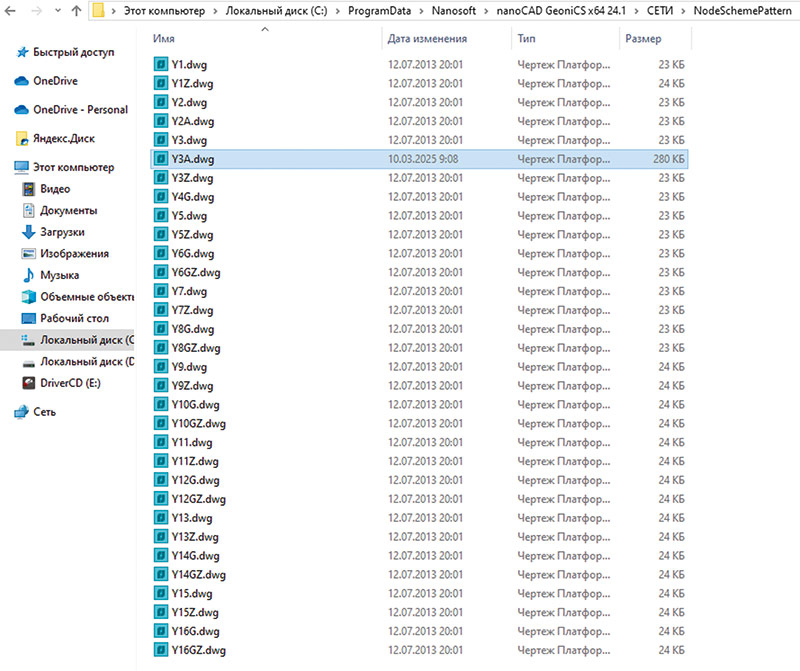The height and width of the screenshot is (671, 800).
Task: Click the Видео folder icon
Action: click(29, 189)
